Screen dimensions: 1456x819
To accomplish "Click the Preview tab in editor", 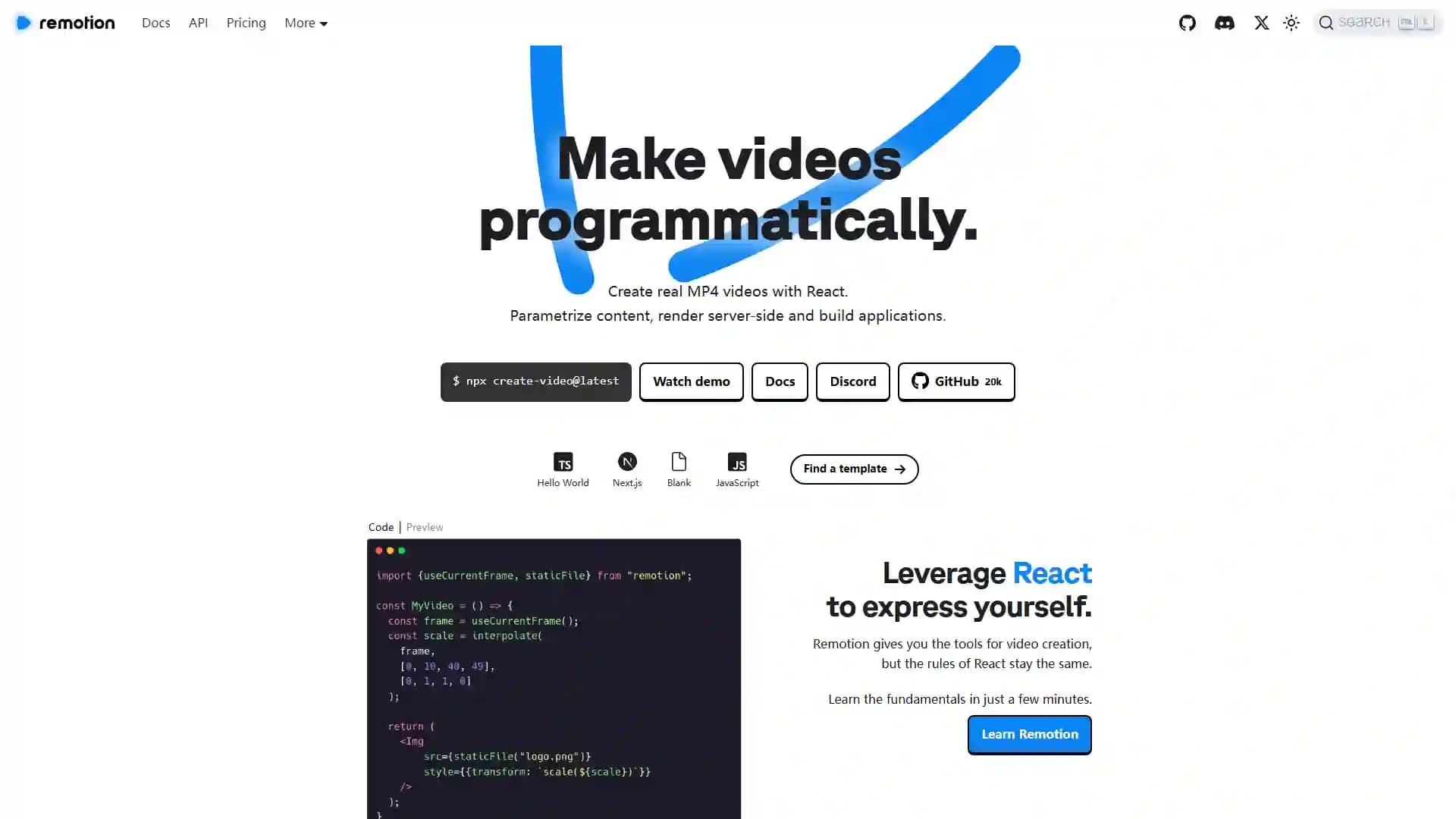I will pyautogui.click(x=423, y=527).
